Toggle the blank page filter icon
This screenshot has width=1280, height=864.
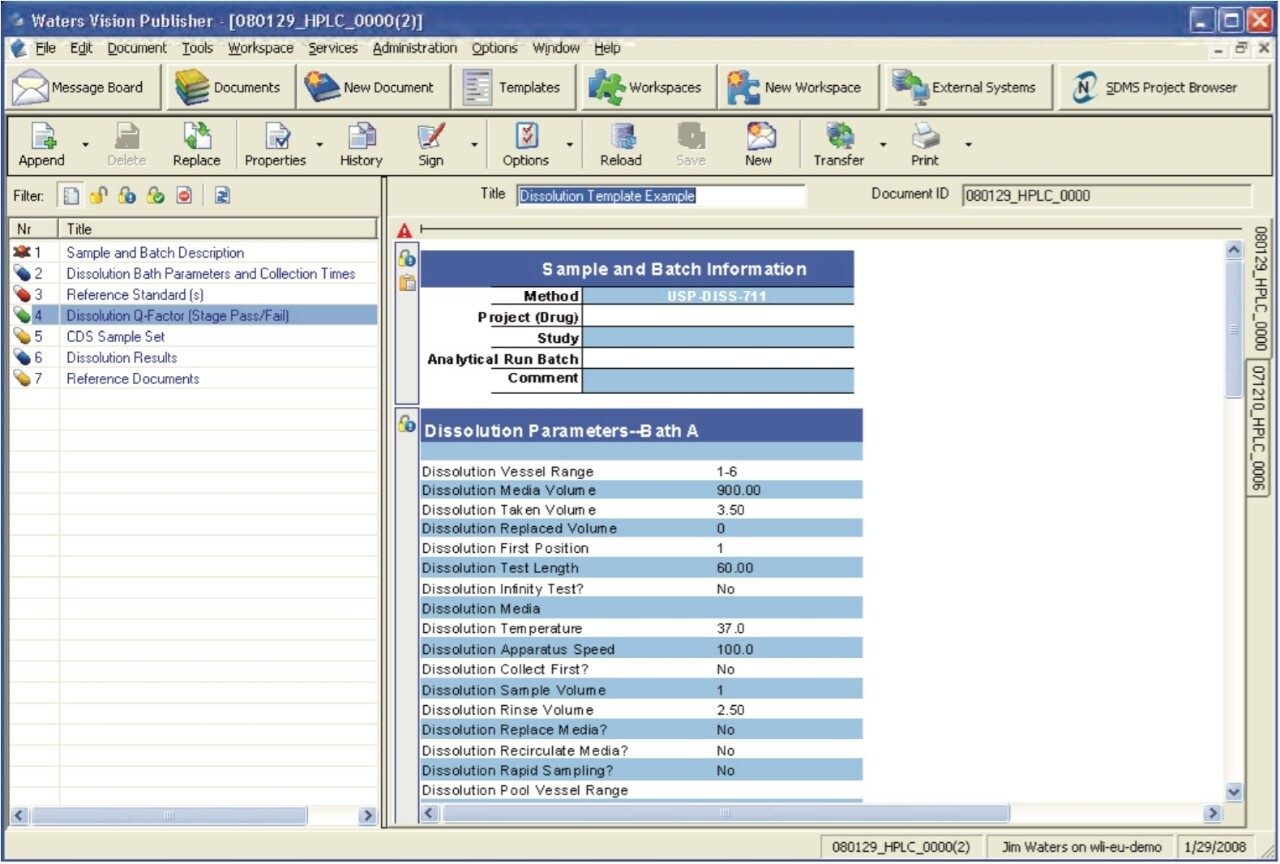(71, 196)
